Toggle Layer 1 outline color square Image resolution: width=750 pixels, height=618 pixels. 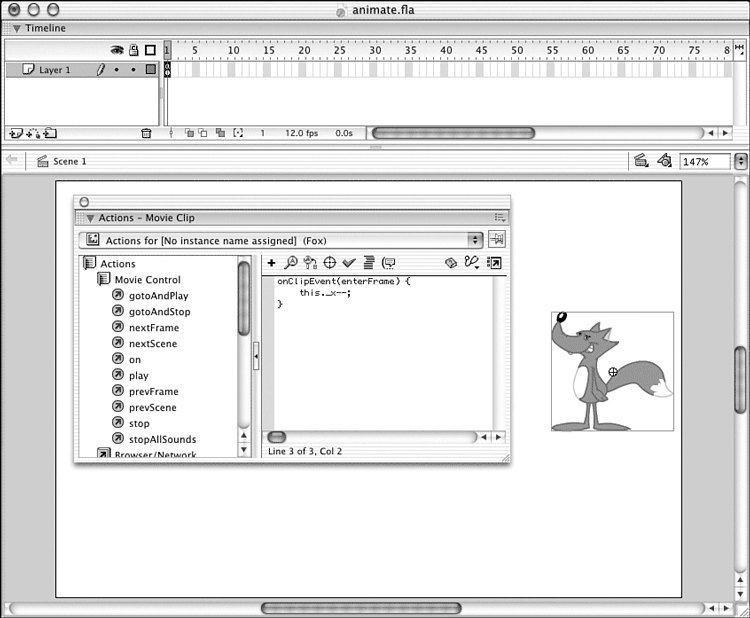tap(151, 69)
